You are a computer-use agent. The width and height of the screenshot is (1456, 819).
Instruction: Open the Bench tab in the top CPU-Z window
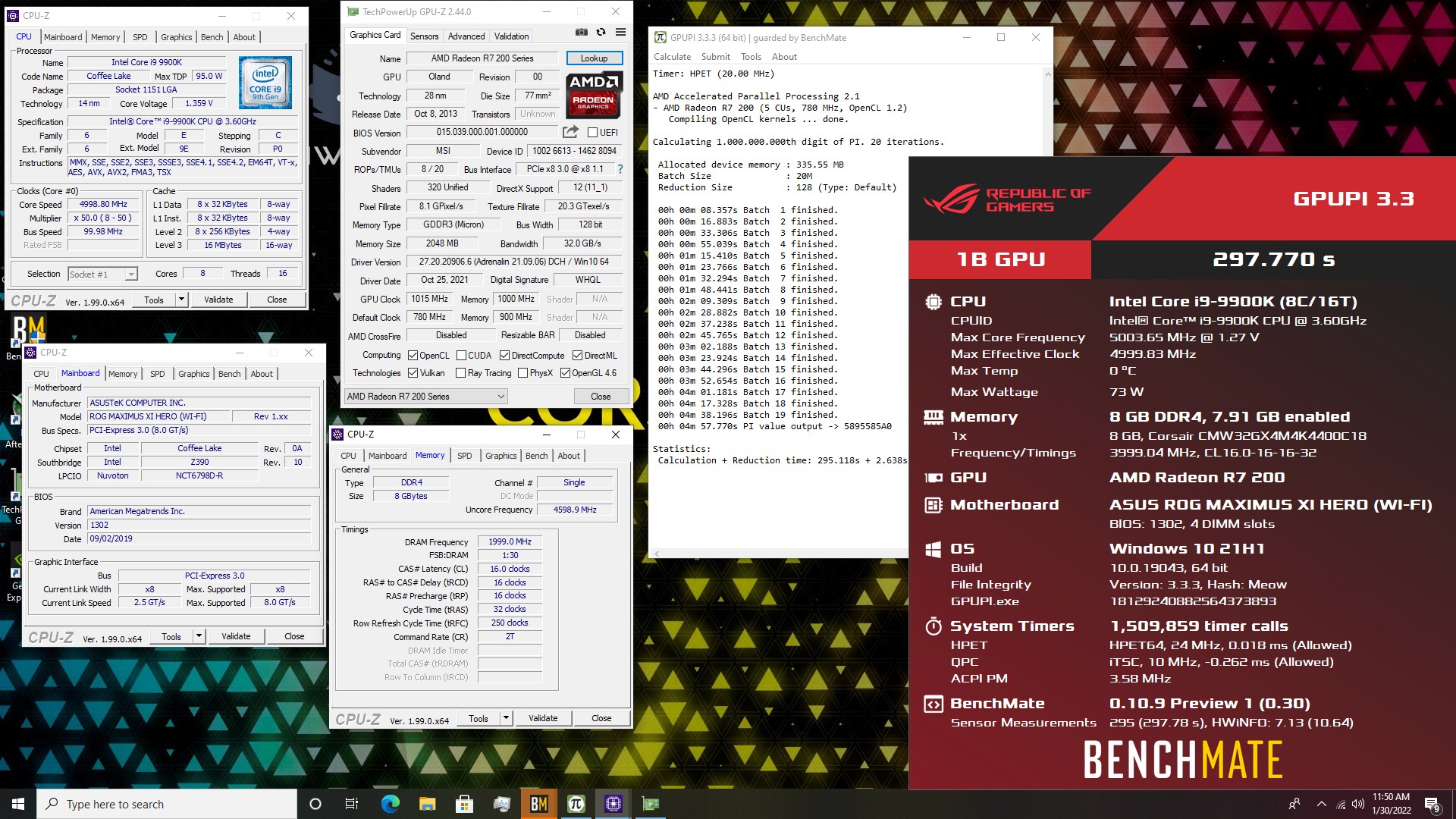click(x=212, y=37)
